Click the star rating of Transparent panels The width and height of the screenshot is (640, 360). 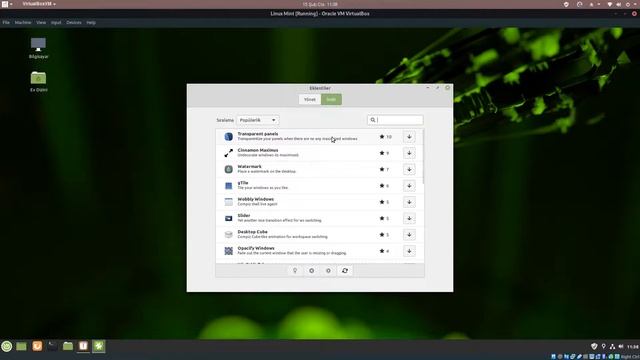coord(385,137)
